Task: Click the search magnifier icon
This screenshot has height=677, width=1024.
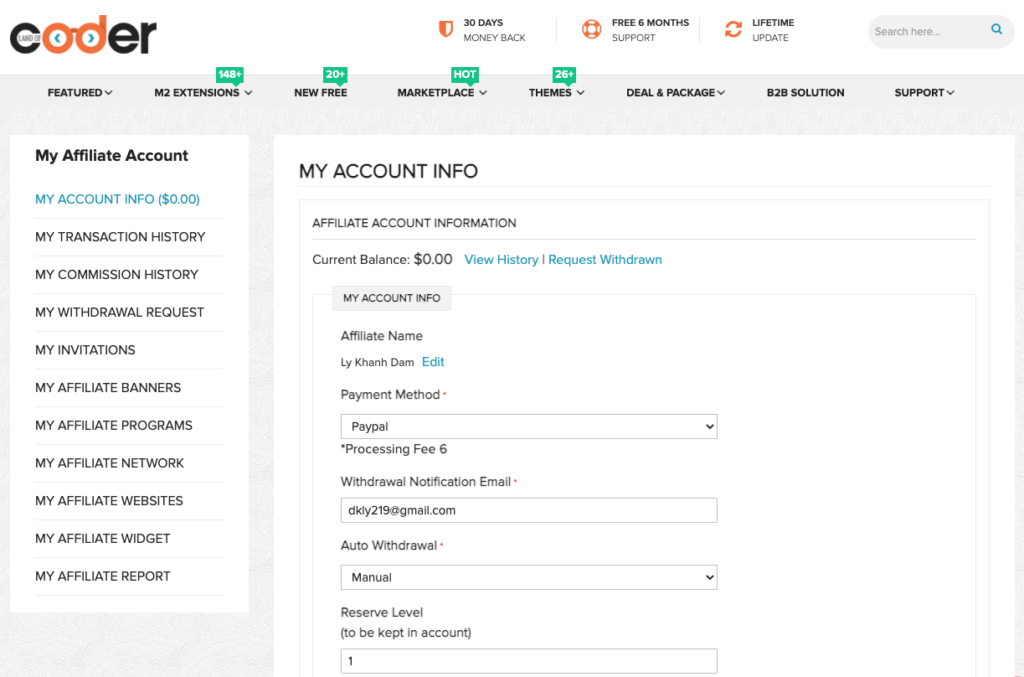Action: 996,30
